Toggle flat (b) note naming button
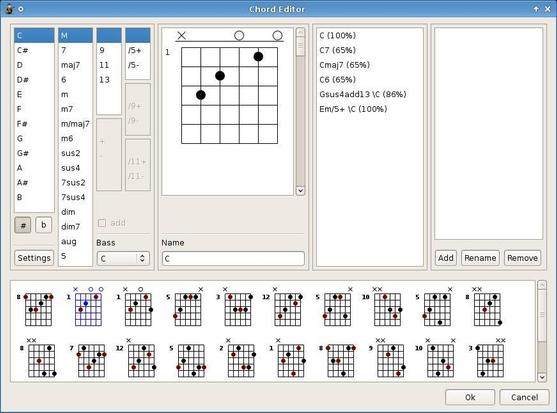Viewport: 557px width, 413px height. (43, 225)
